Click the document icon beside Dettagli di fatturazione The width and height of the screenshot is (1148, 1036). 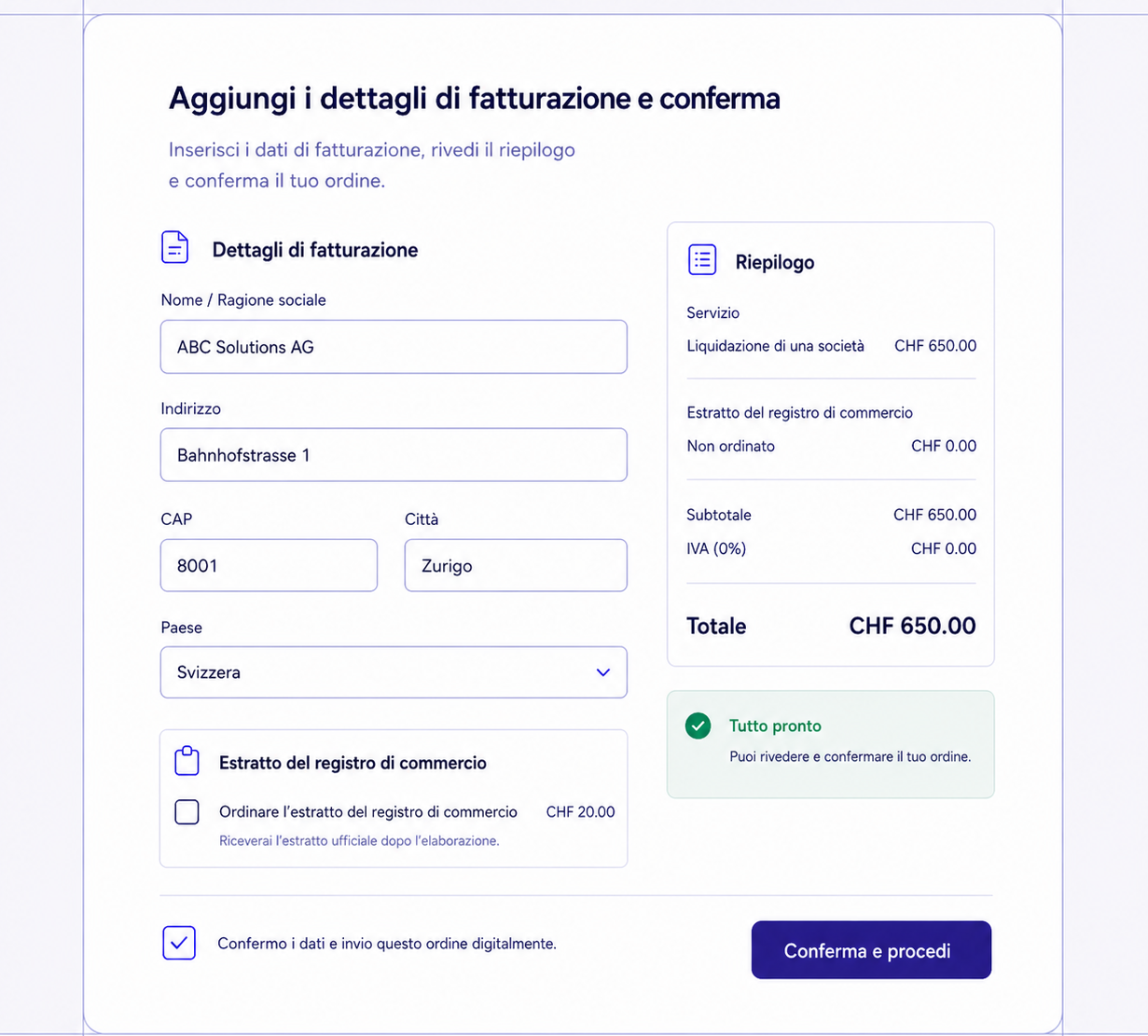pyautogui.click(x=174, y=248)
